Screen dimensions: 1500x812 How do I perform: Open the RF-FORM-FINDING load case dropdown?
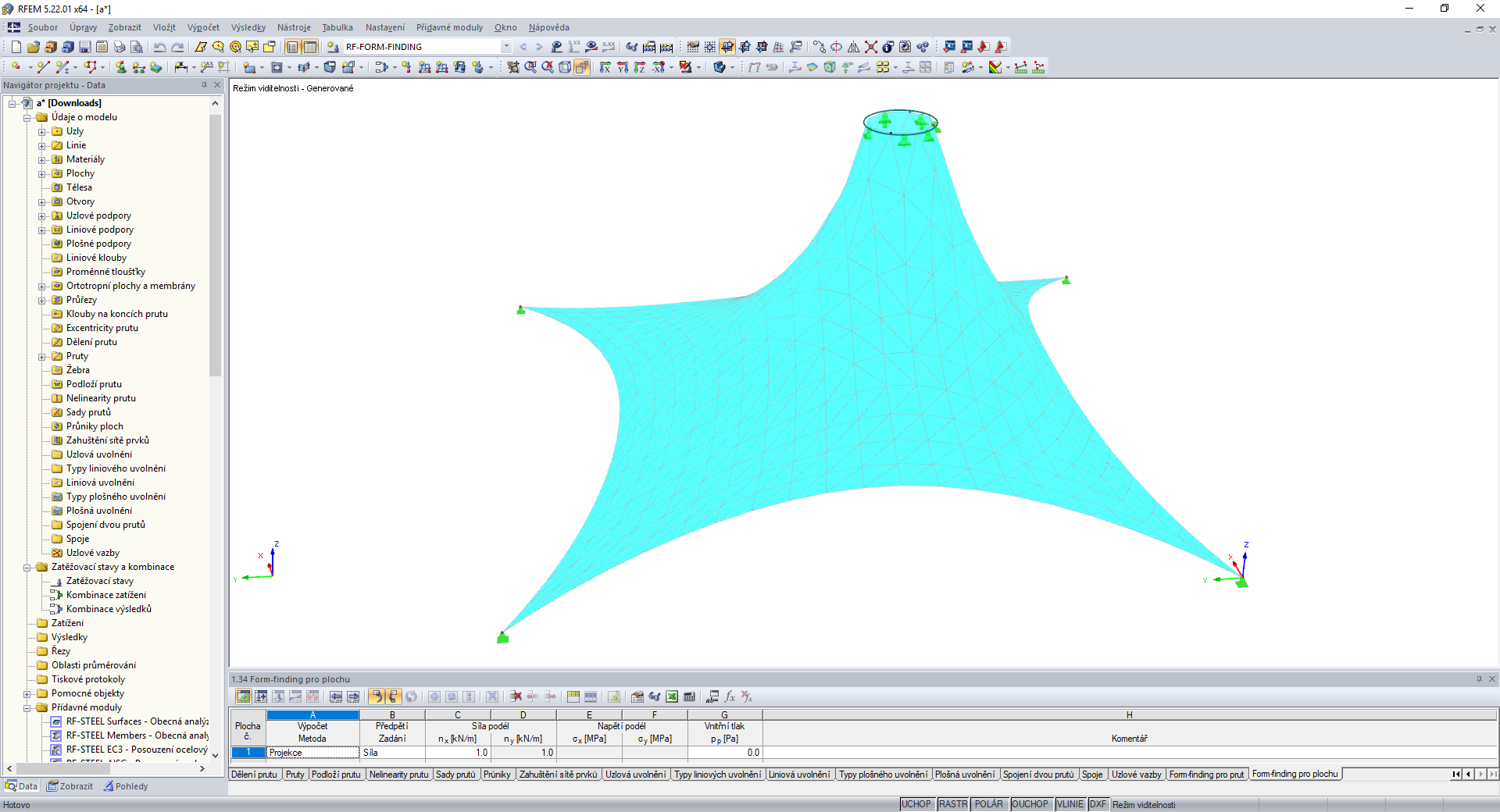coord(506,47)
